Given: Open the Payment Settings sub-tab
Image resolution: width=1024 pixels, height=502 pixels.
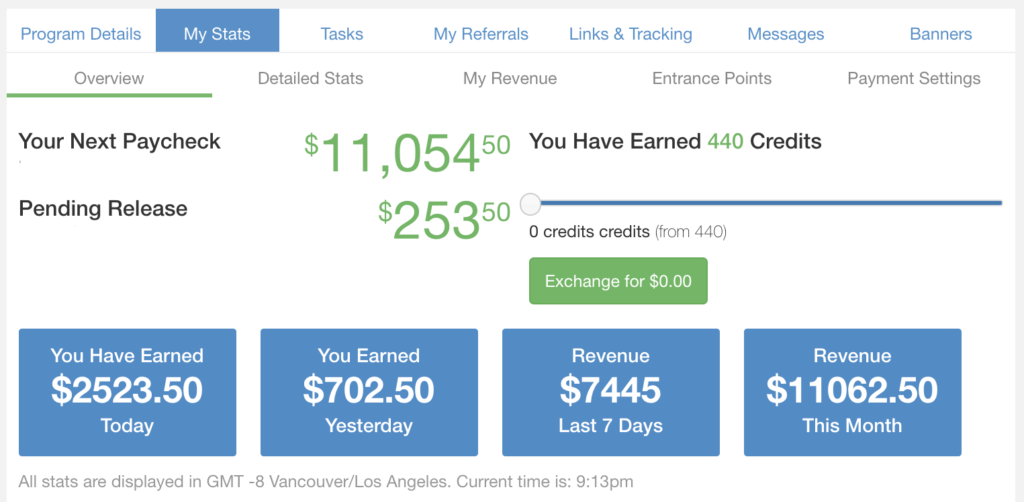Looking at the screenshot, I should click(x=914, y=78).
